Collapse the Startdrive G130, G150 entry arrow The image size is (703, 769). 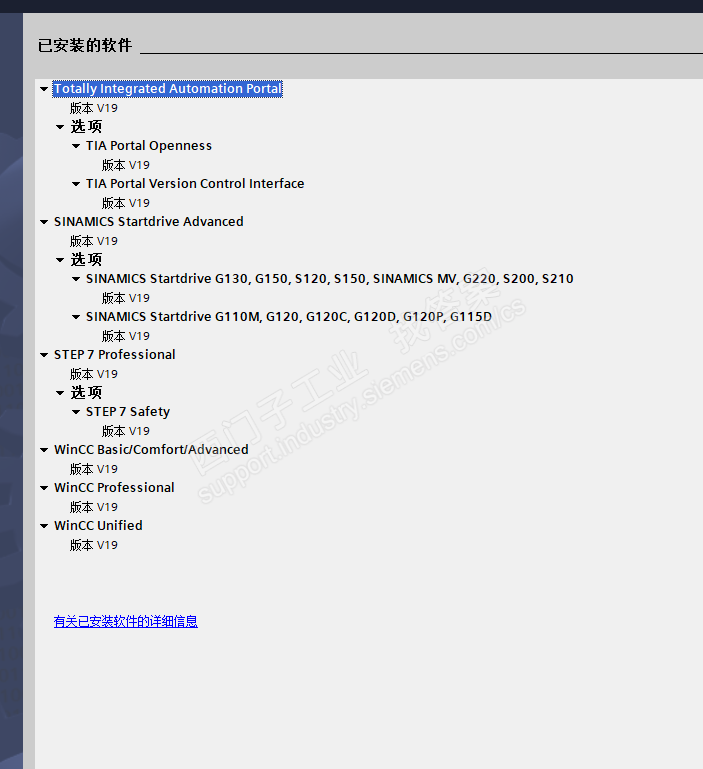click(76, 279)
